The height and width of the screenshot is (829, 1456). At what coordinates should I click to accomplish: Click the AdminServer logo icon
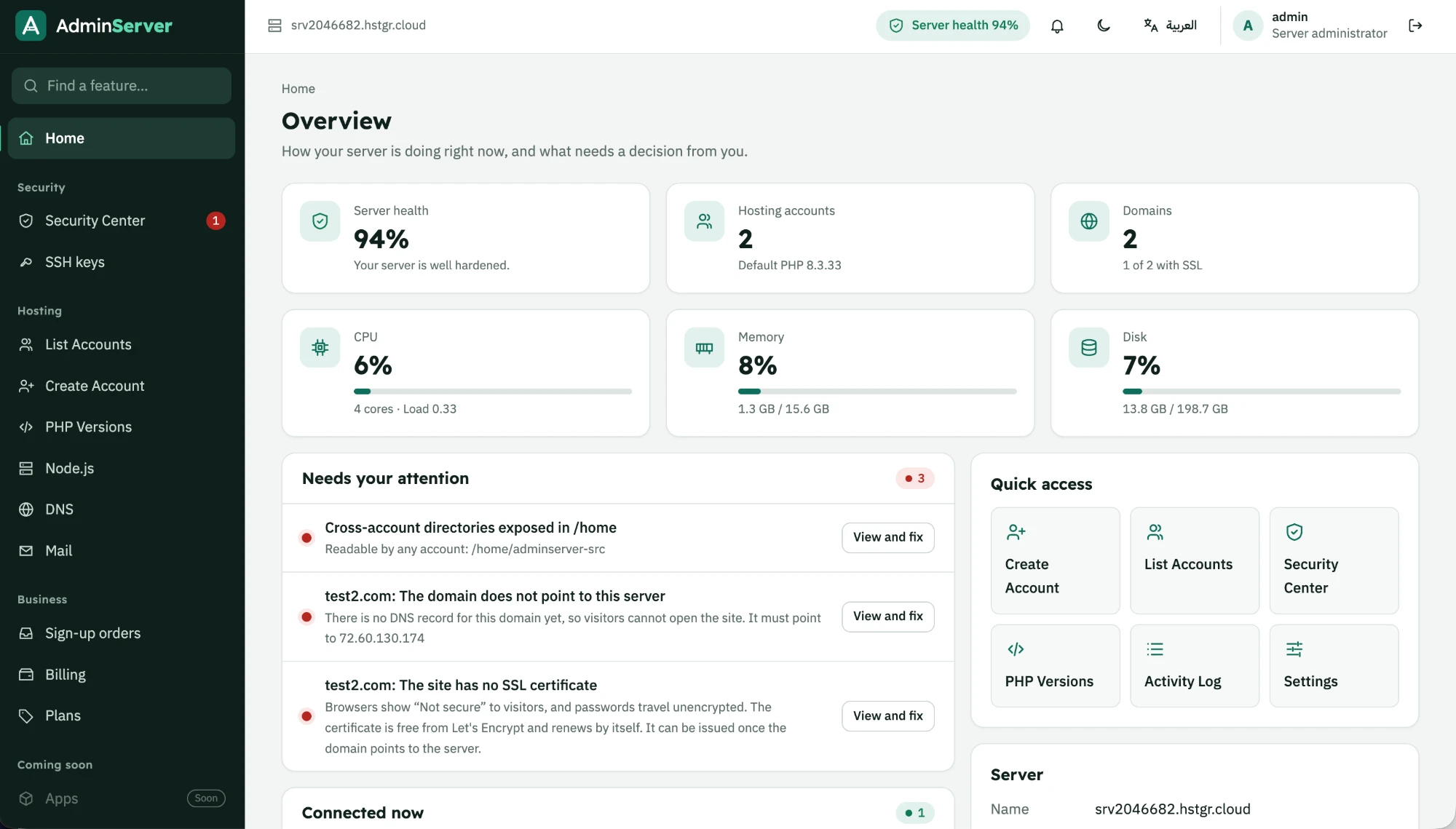[x=31, y=25]
